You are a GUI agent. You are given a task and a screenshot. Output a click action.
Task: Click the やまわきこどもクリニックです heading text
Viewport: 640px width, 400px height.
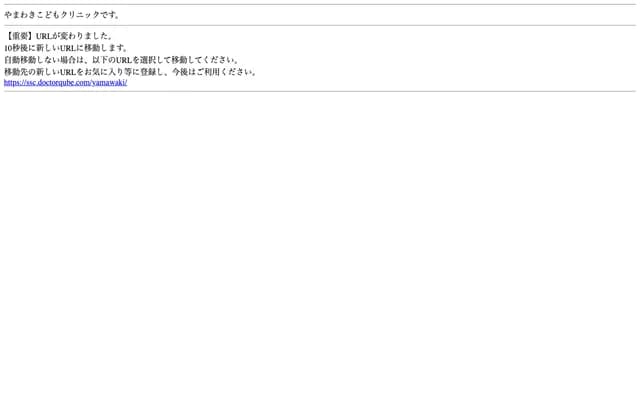(x=62, y=15)
